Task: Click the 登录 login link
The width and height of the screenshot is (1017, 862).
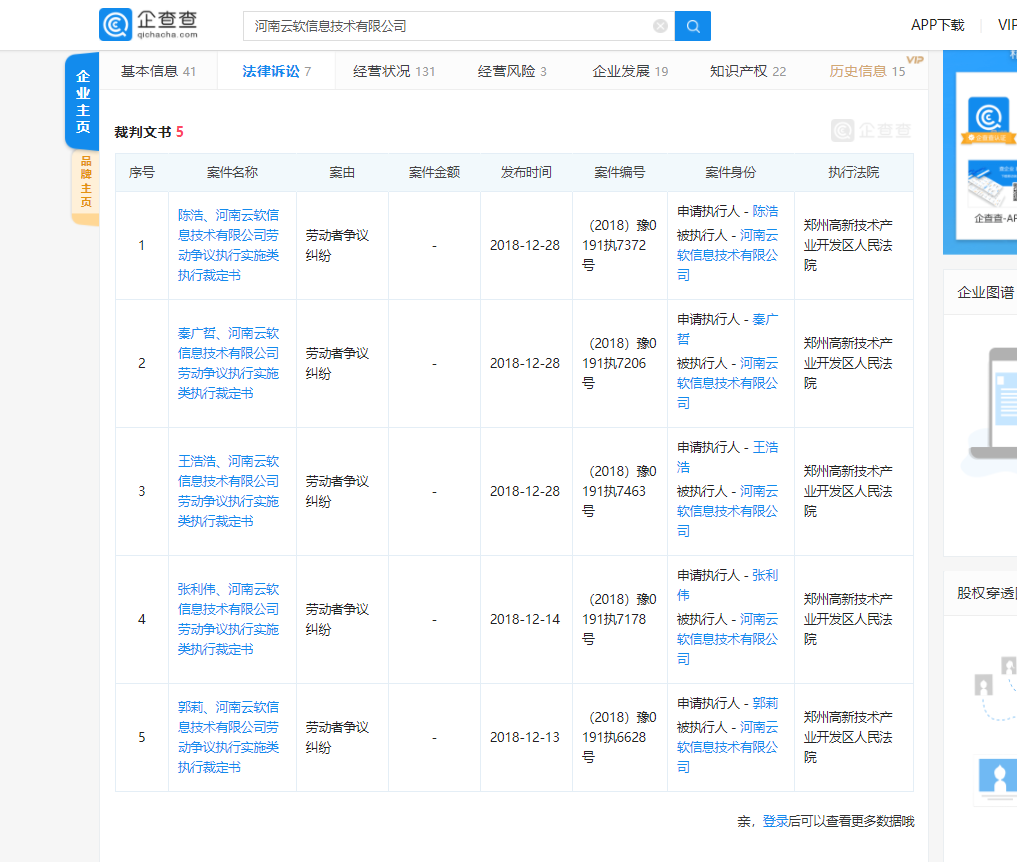Action: [775, 821]
